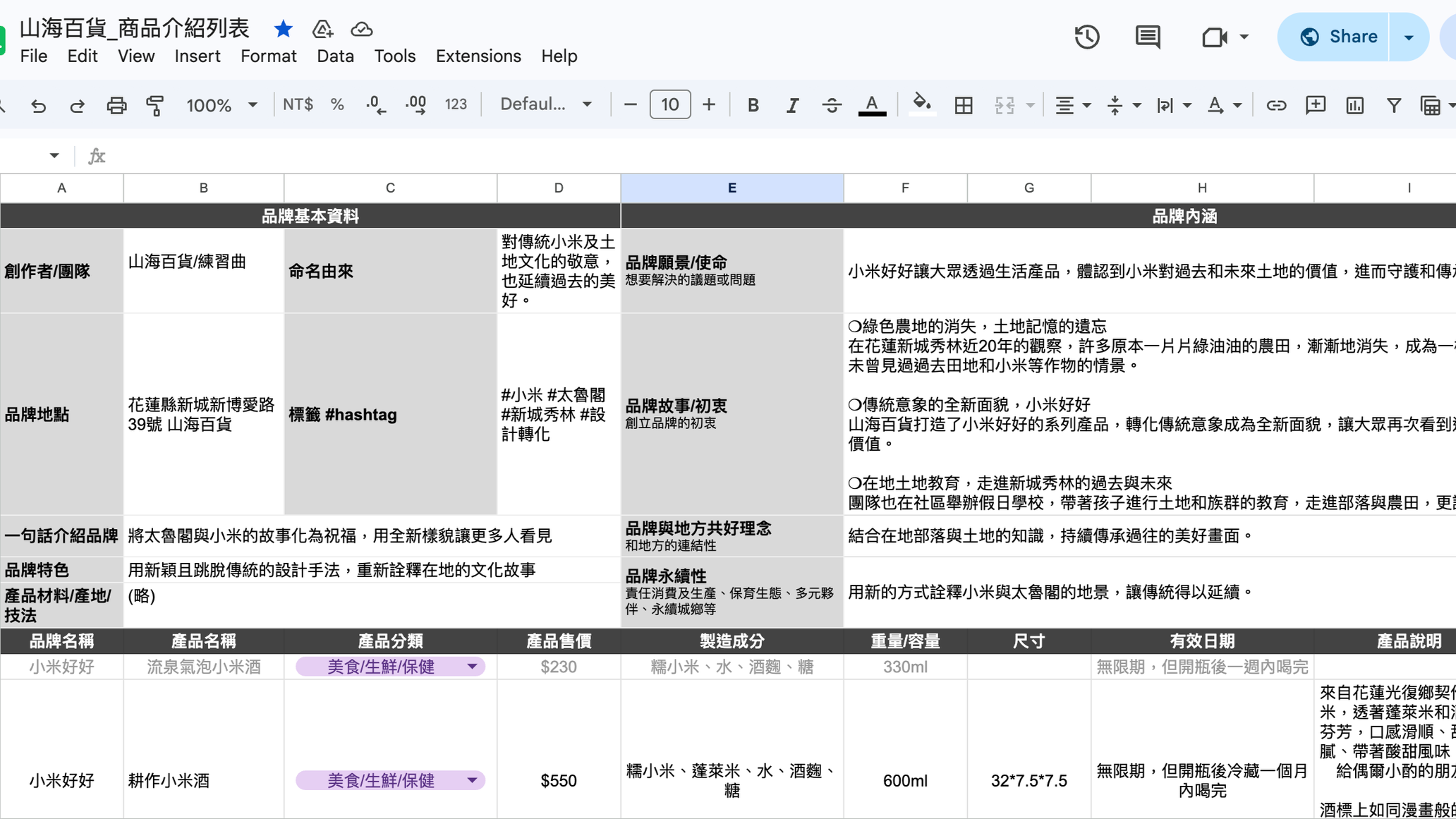Open the borders tool

963,105
